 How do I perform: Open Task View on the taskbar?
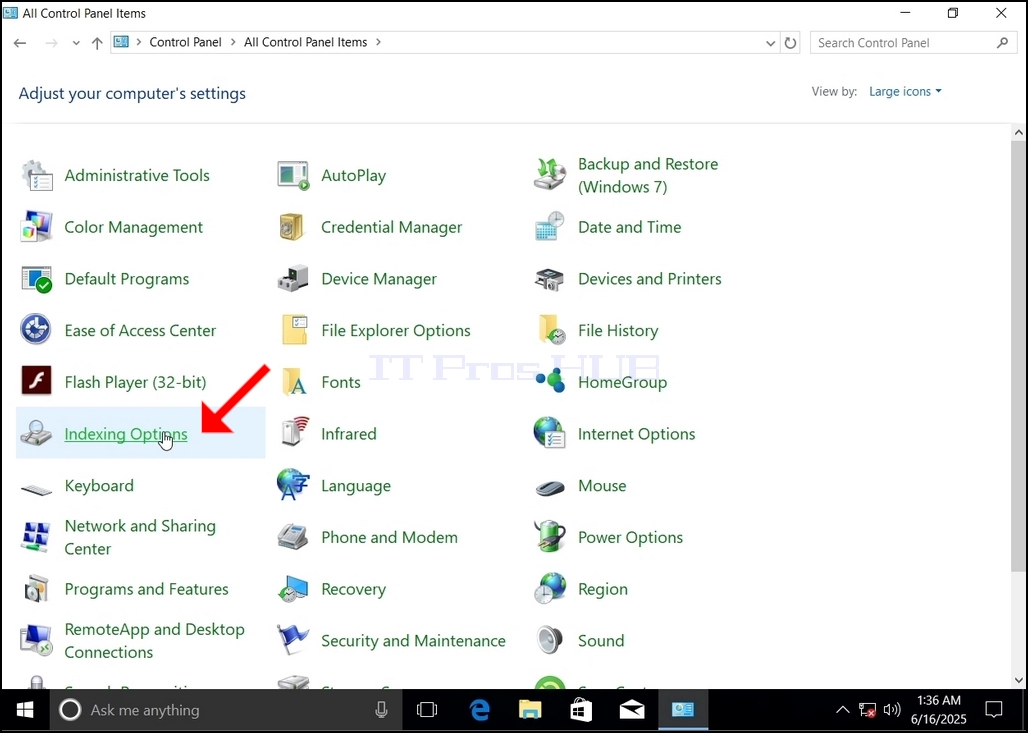pyautogui.click(x=427, y=710)
